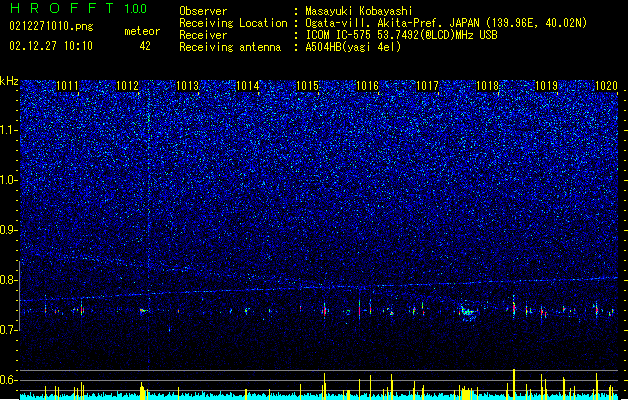This screenshot has height=400, width=629.
Task: Click the 1015 time marker
Action: click(x=307, y=86)
